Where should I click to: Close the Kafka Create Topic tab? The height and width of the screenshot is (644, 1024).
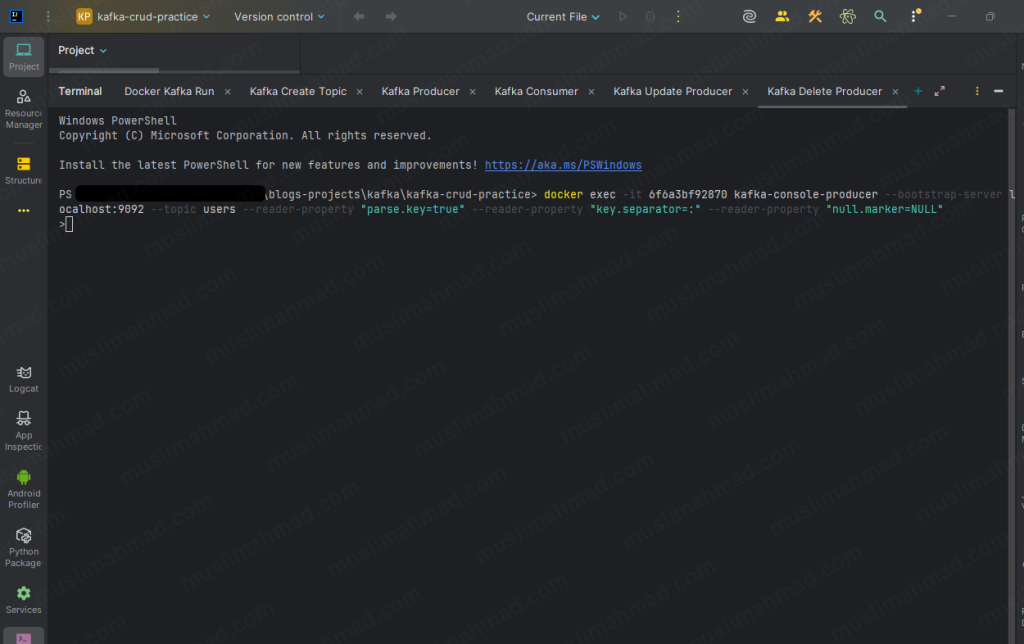click(x=359, y=92)
